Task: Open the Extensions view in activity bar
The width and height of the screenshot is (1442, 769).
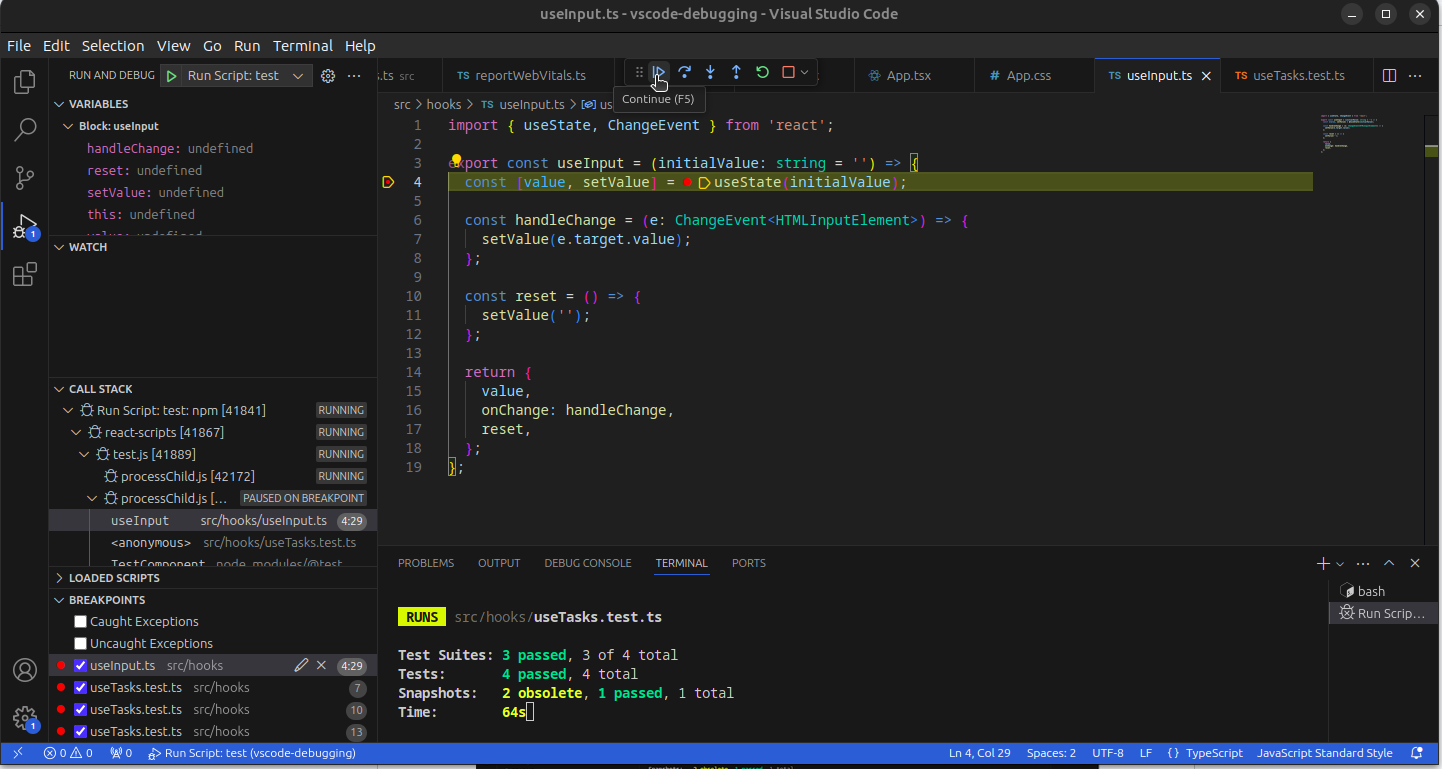Action: pyautogui.click(x=25, y=274)
